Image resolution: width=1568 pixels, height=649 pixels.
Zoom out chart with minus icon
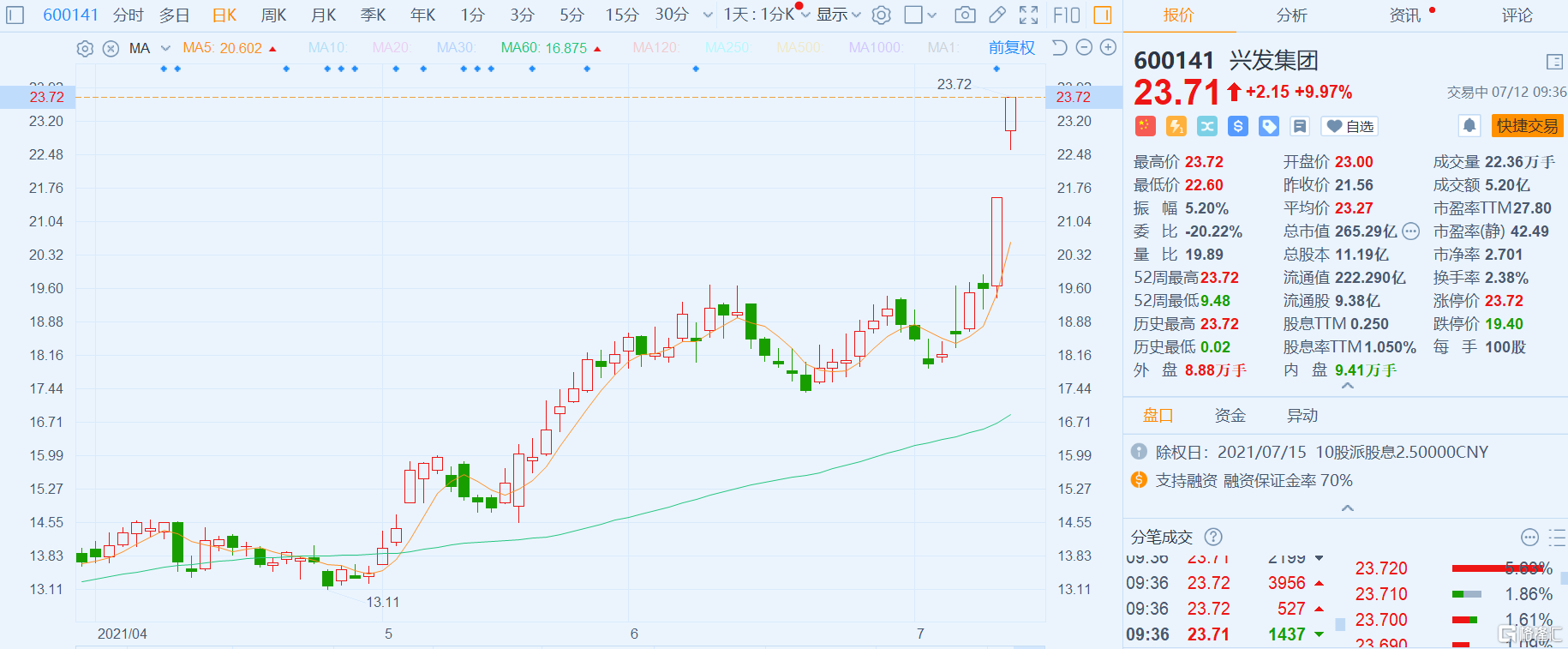coord(1084,48)
